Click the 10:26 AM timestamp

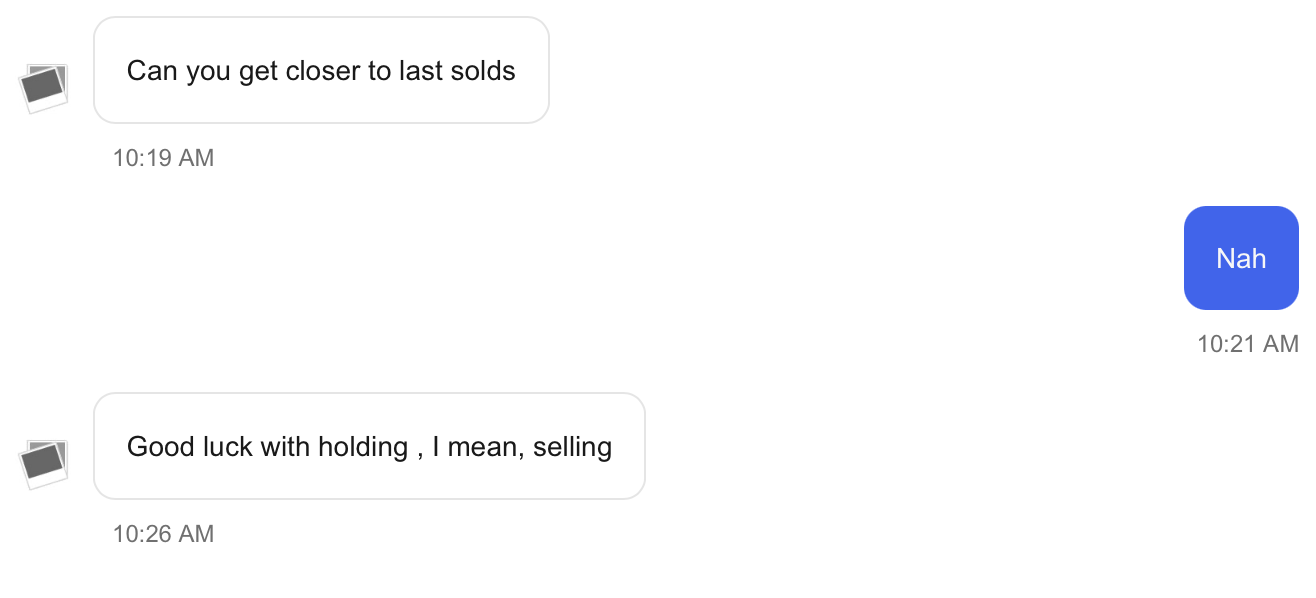click(163, 534)
